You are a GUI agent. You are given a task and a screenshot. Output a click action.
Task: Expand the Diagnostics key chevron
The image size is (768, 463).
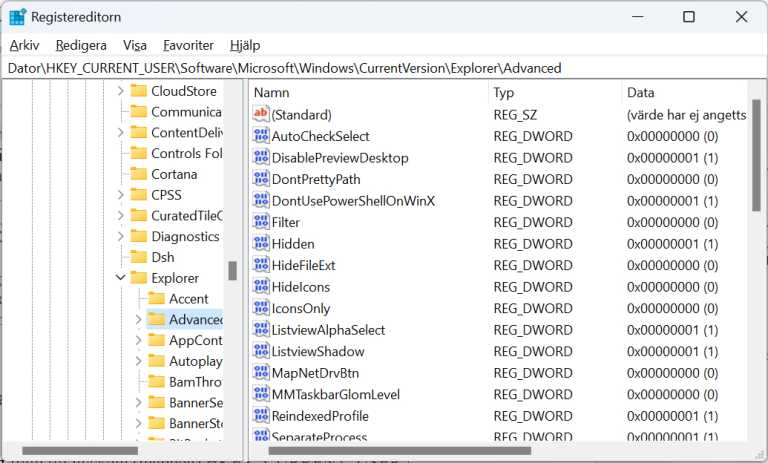[x=120, y=237]
